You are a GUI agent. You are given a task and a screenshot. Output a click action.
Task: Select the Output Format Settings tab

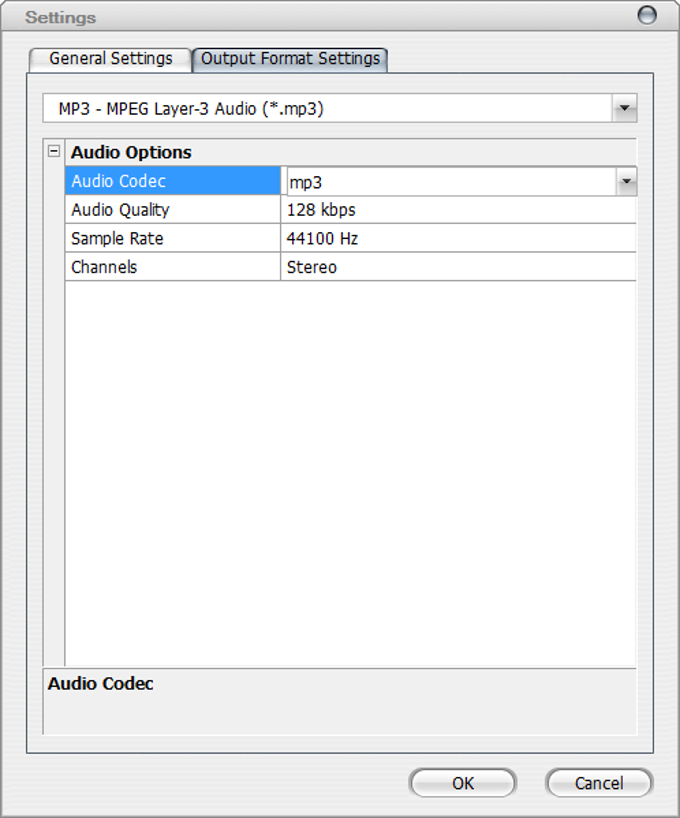[290, 59]
